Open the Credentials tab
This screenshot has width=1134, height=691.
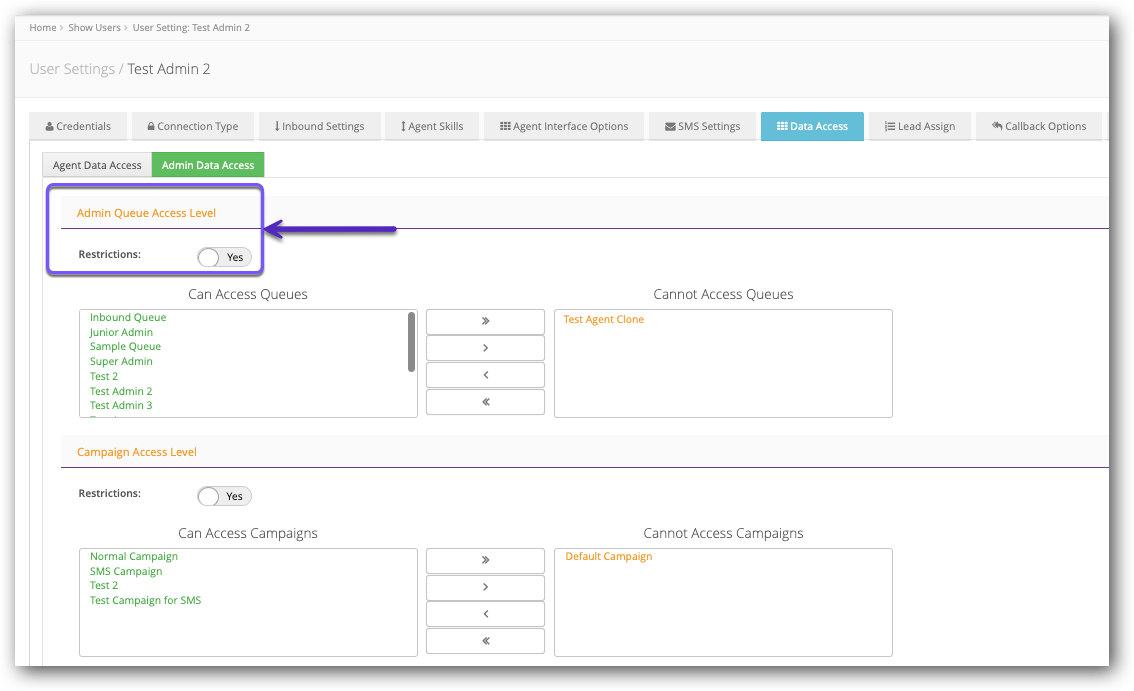tap(78, 126)
